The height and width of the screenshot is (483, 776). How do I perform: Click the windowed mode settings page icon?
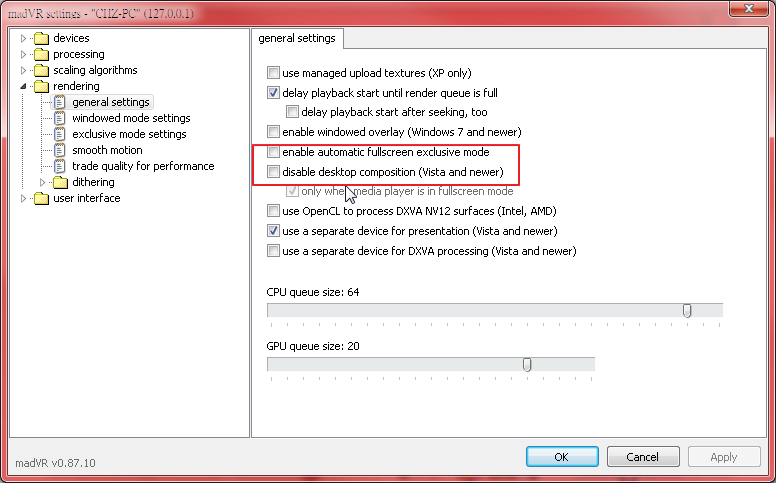[60, 118]
